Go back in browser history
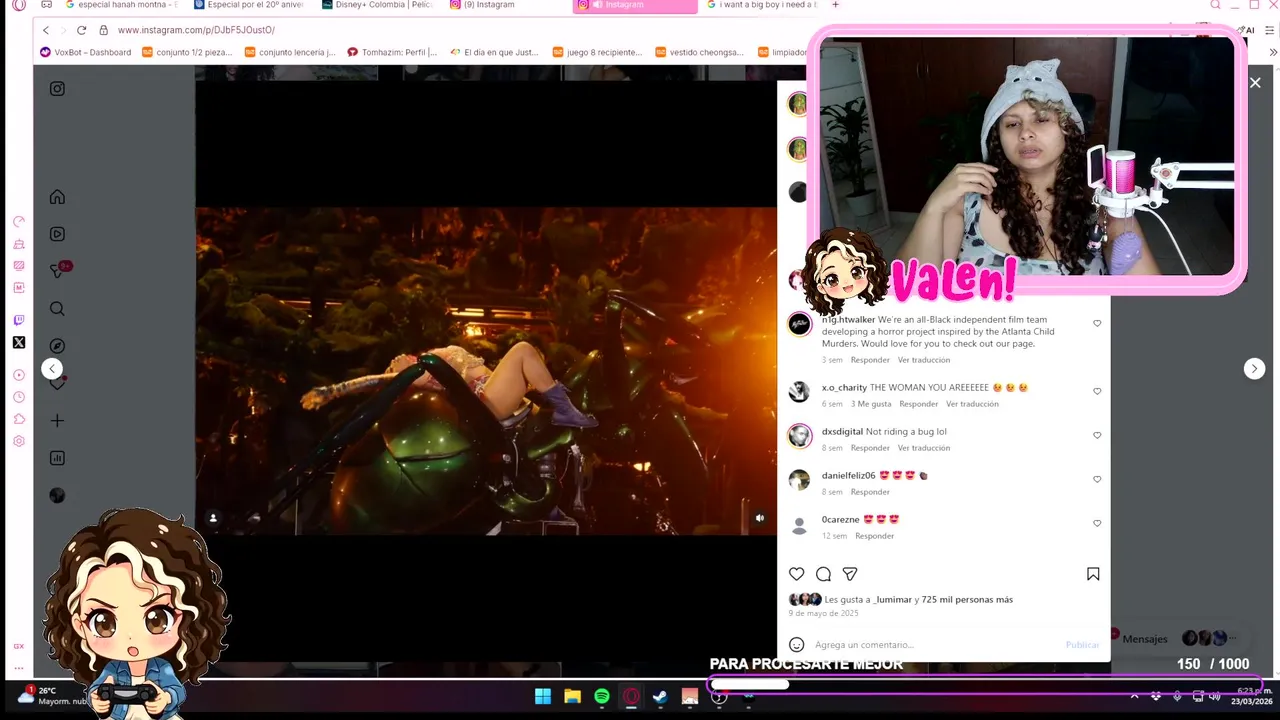 [45, 30]
